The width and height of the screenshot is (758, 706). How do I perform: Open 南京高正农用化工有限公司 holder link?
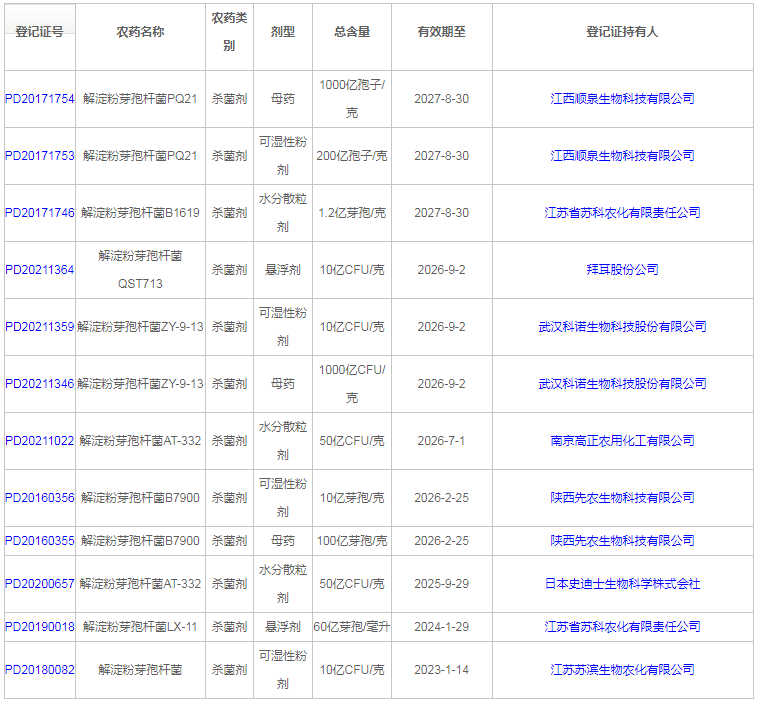point(622,441)
